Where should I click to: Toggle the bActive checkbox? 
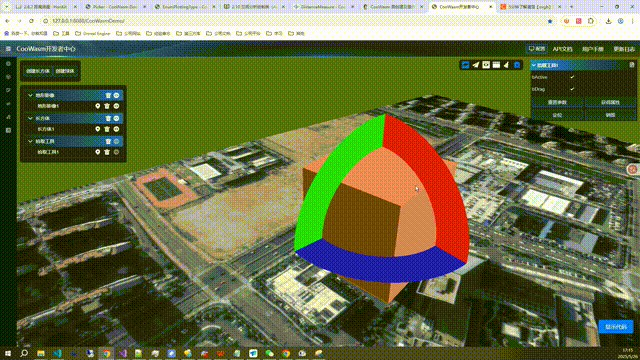click(x=572, y=77)
